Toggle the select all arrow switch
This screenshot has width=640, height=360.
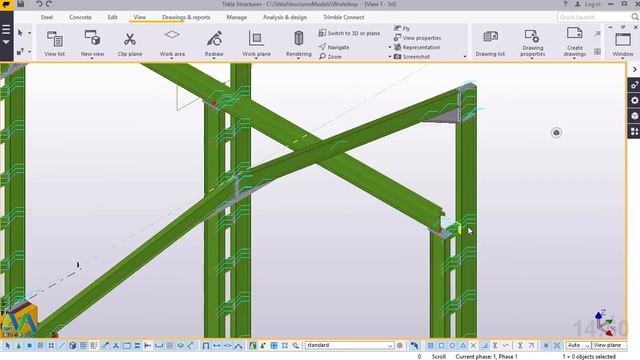click(8, 345)
